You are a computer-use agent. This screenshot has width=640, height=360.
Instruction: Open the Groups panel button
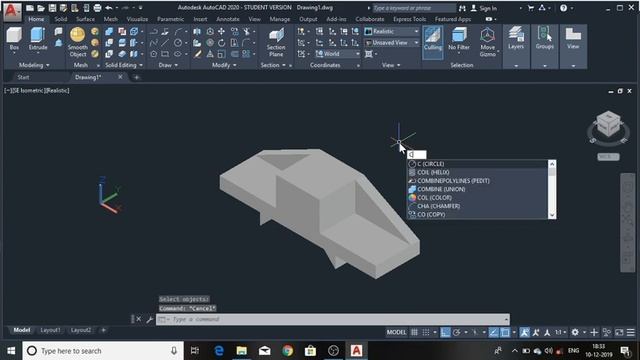click(544, 38)
